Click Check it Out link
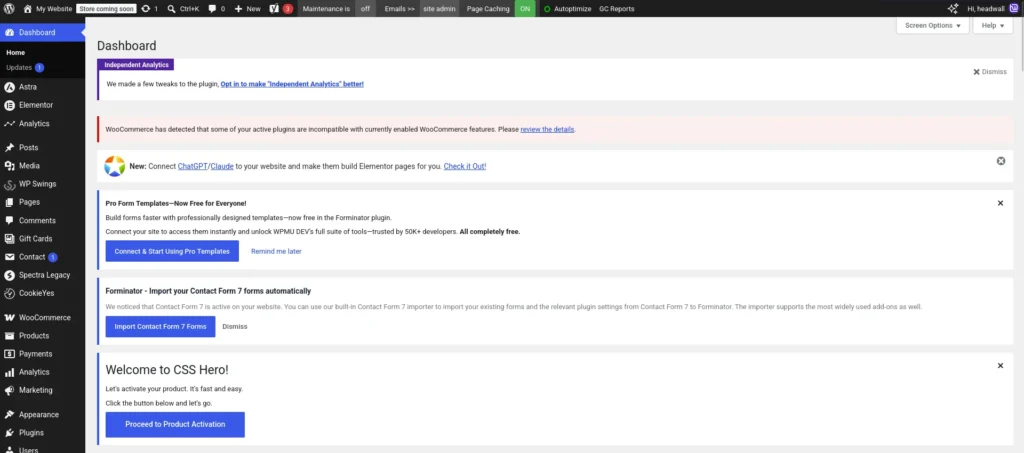The width and height of the screenshot is (1024, 453). coord(465,166)
